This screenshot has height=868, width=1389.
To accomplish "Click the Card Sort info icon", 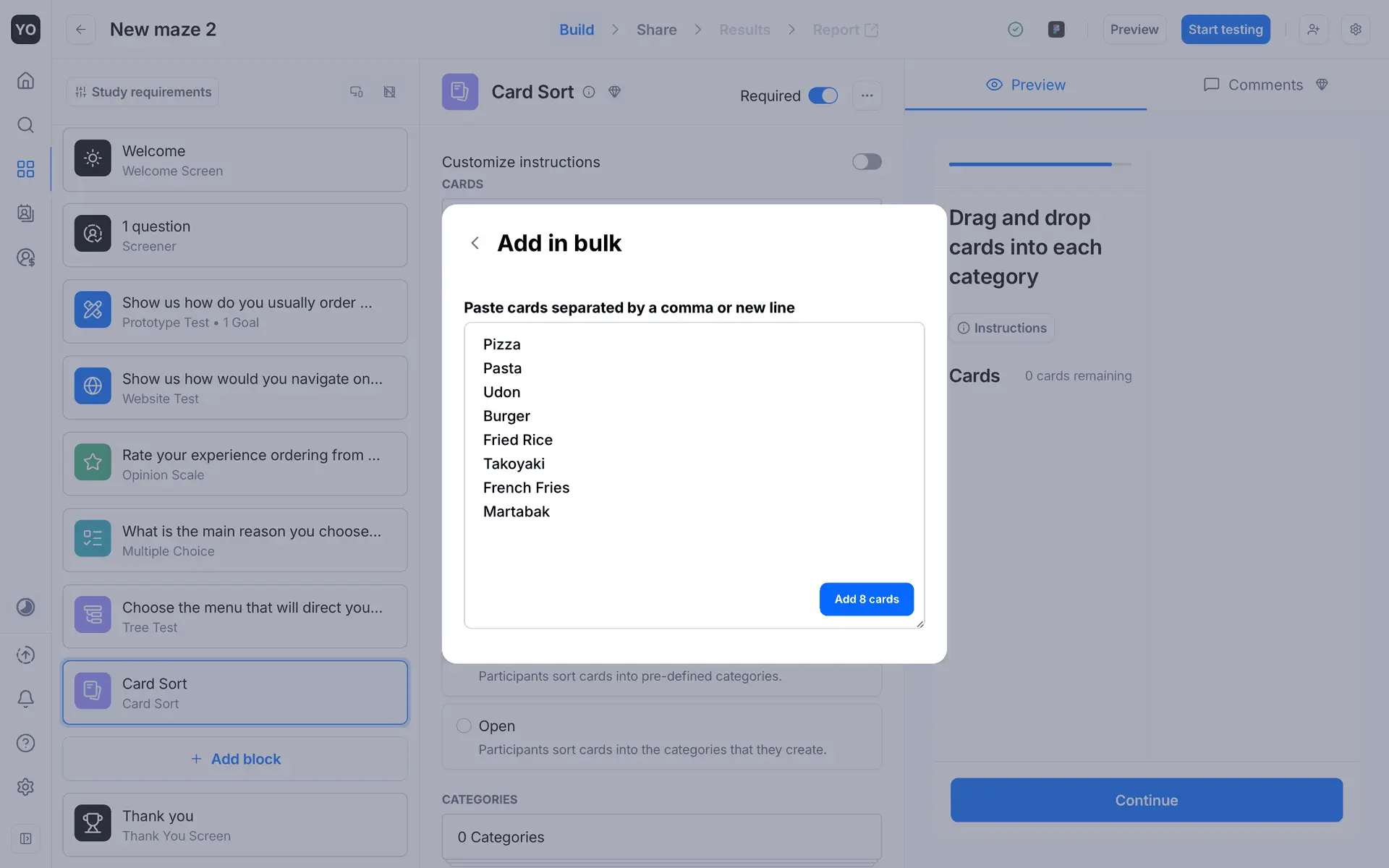I will 589,92.
